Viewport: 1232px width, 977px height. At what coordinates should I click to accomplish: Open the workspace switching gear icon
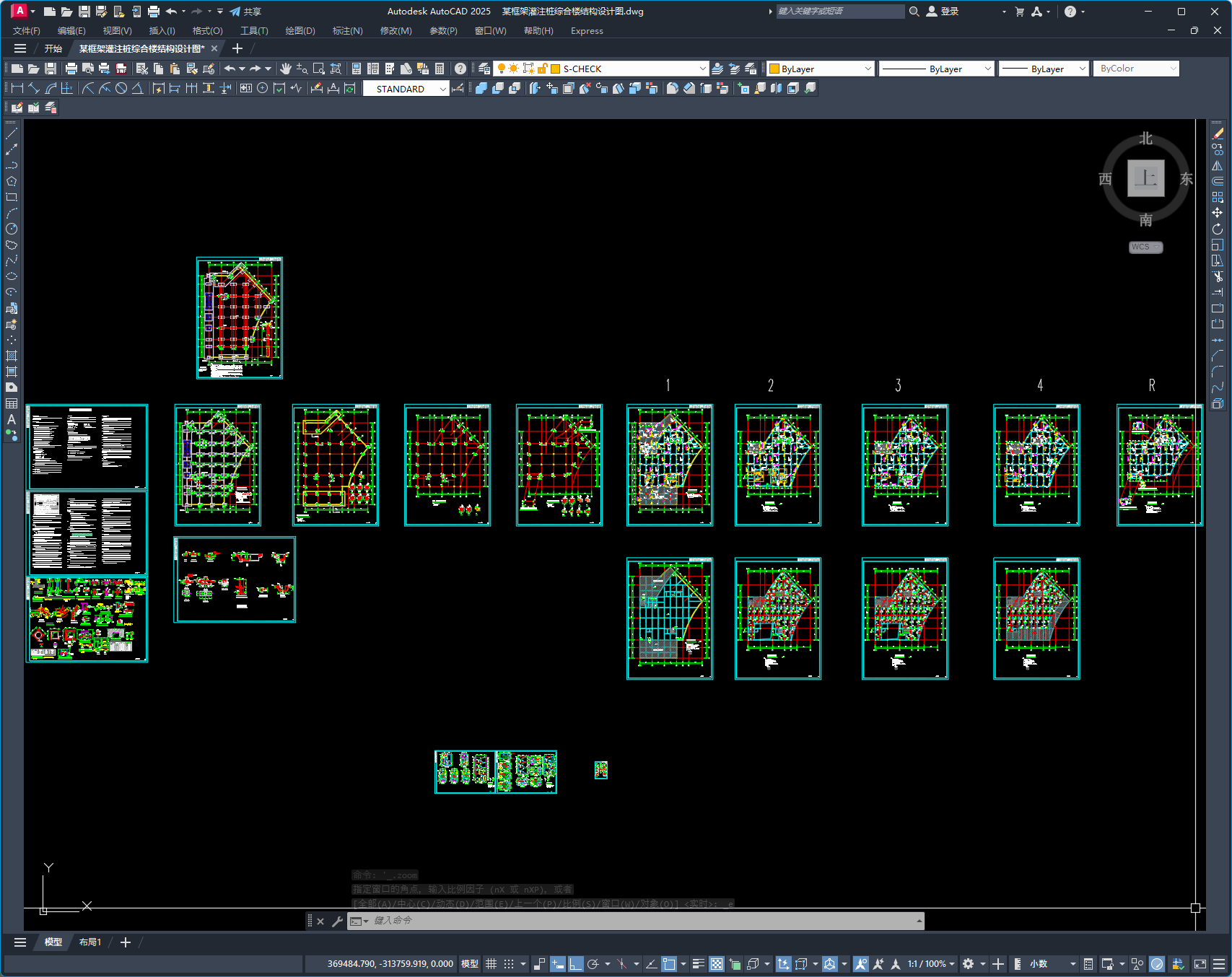click(x=969, y=964)
